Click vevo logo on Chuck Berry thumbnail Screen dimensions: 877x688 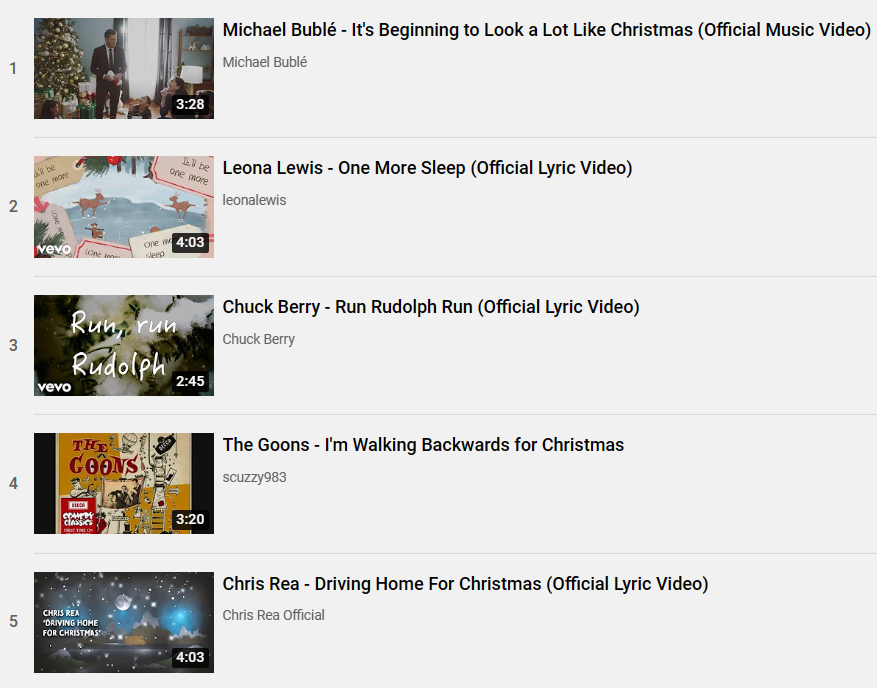[54, 387]
